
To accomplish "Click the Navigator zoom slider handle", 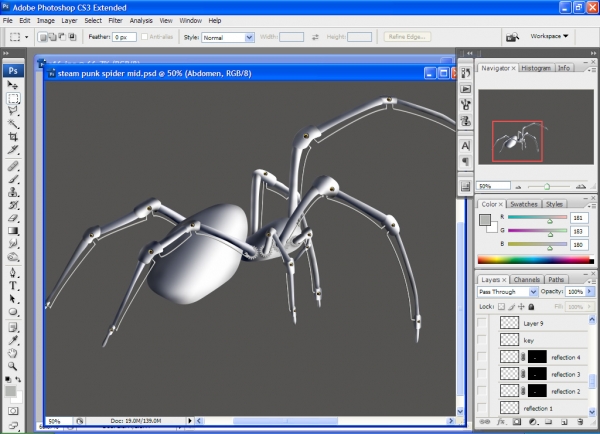I will tap(547, 186).
